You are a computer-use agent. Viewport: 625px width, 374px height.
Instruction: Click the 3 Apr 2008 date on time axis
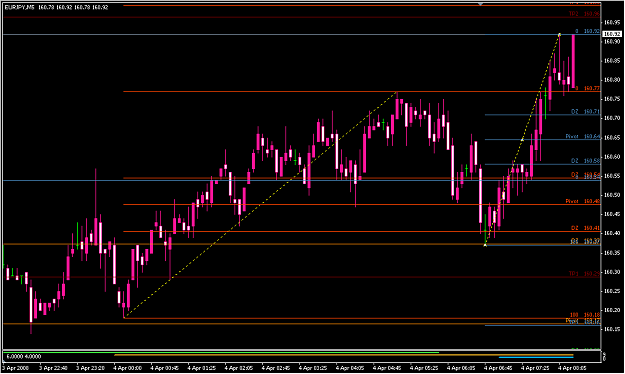pyautogui.click(x=16, y=368)
